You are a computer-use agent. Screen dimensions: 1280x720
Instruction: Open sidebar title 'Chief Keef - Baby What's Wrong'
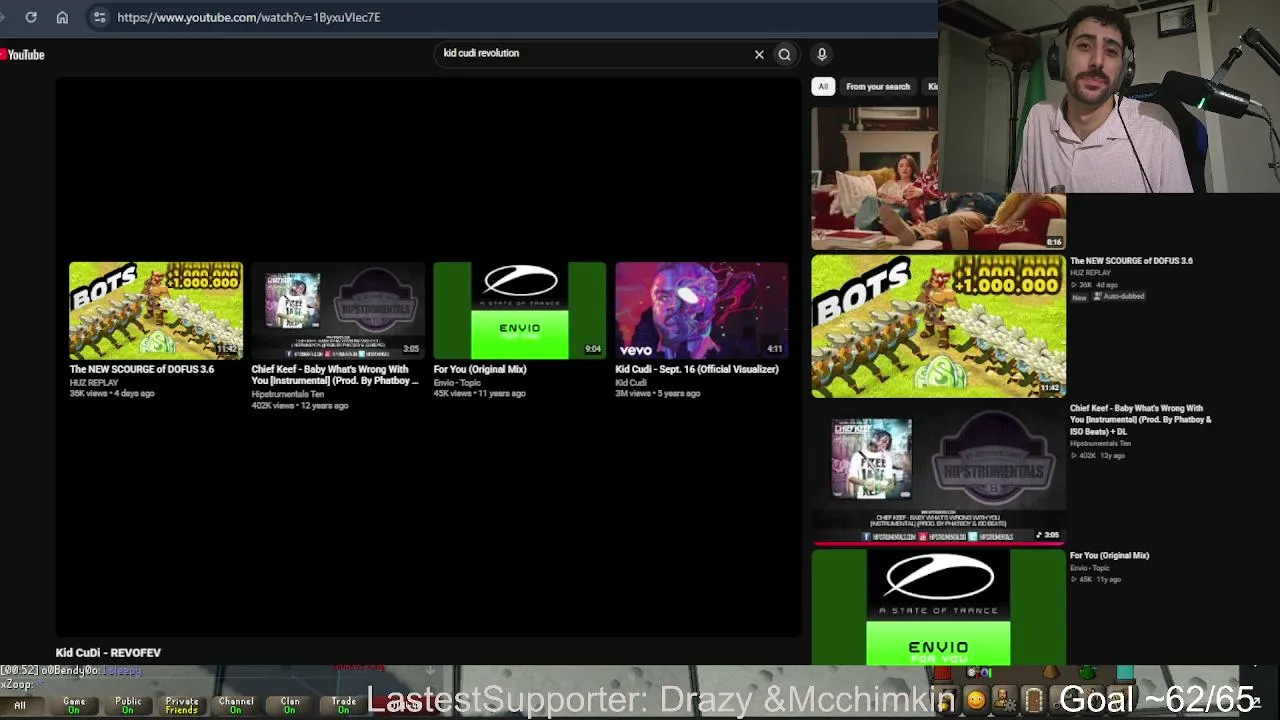[x=1141, y=420]
